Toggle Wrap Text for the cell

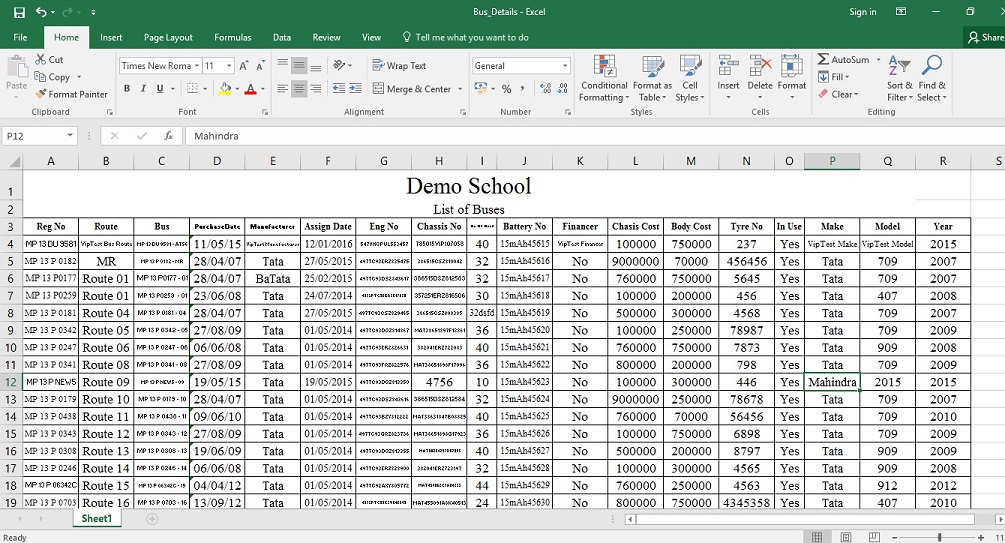coord(398,66)
